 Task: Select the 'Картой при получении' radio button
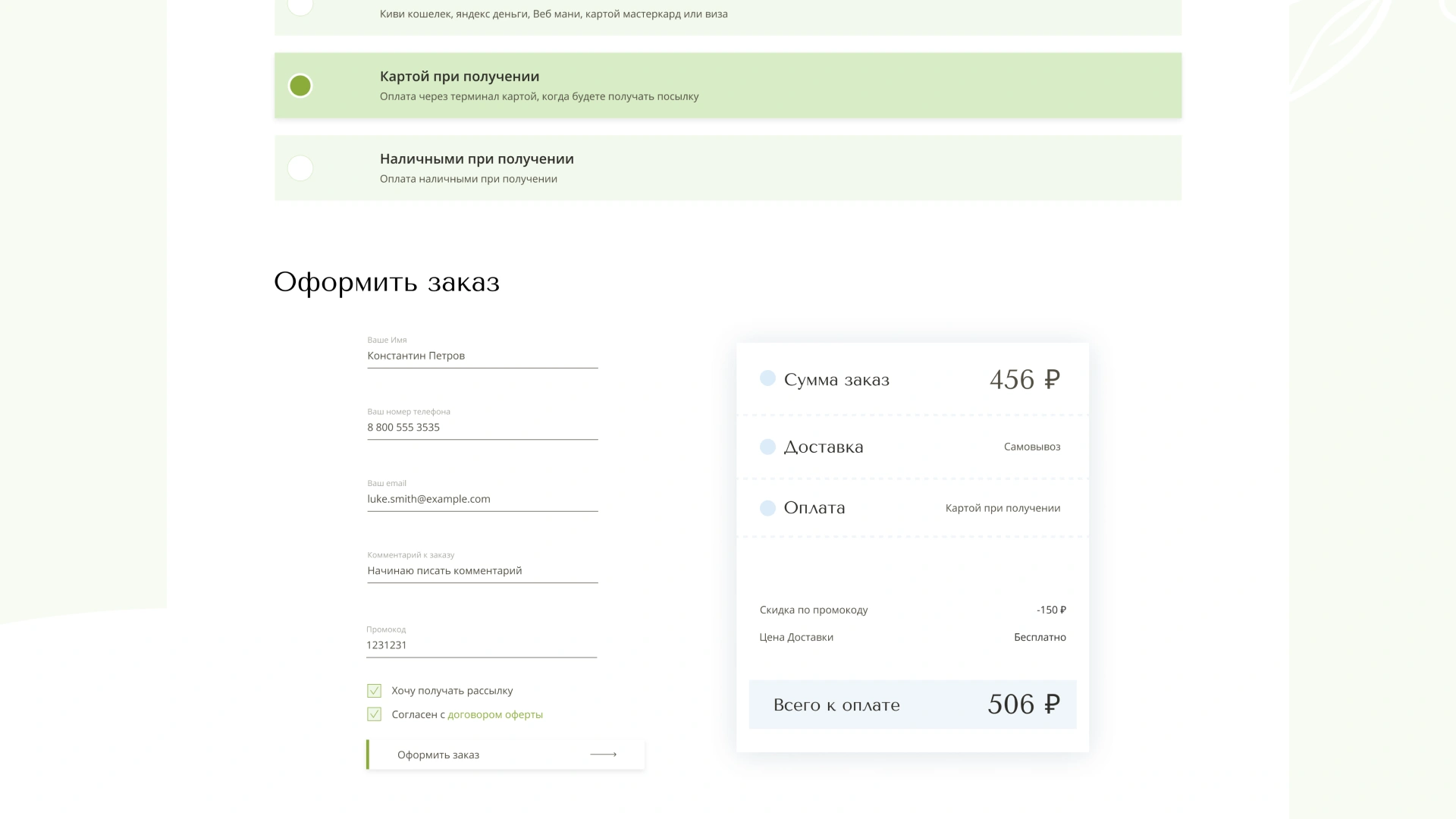point(300,86)
